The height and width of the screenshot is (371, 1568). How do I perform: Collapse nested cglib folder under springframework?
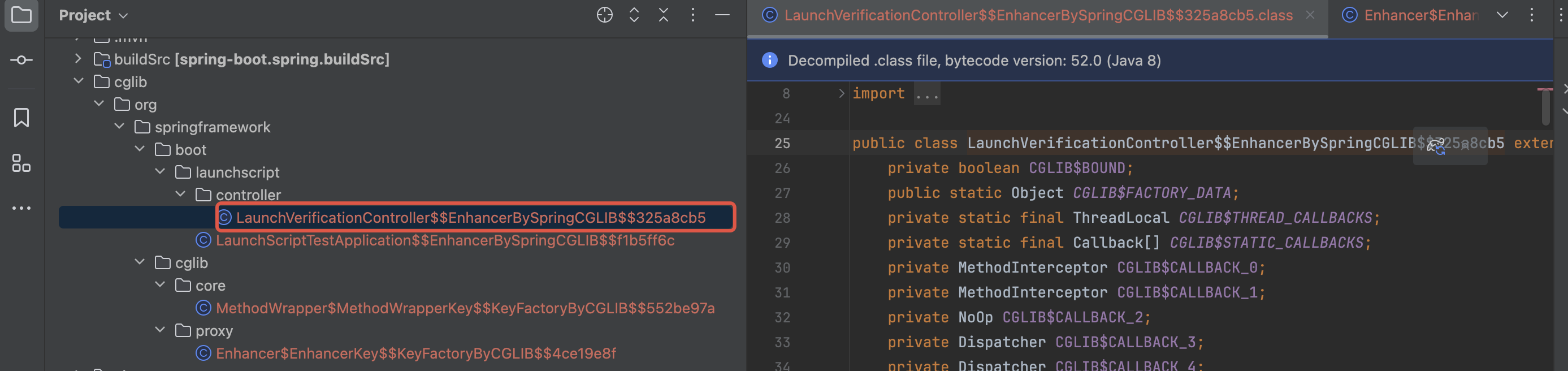coord(140,262)
